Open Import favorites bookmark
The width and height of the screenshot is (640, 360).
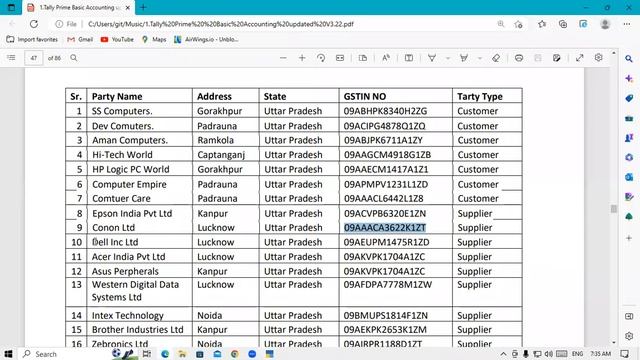point(32,40)
